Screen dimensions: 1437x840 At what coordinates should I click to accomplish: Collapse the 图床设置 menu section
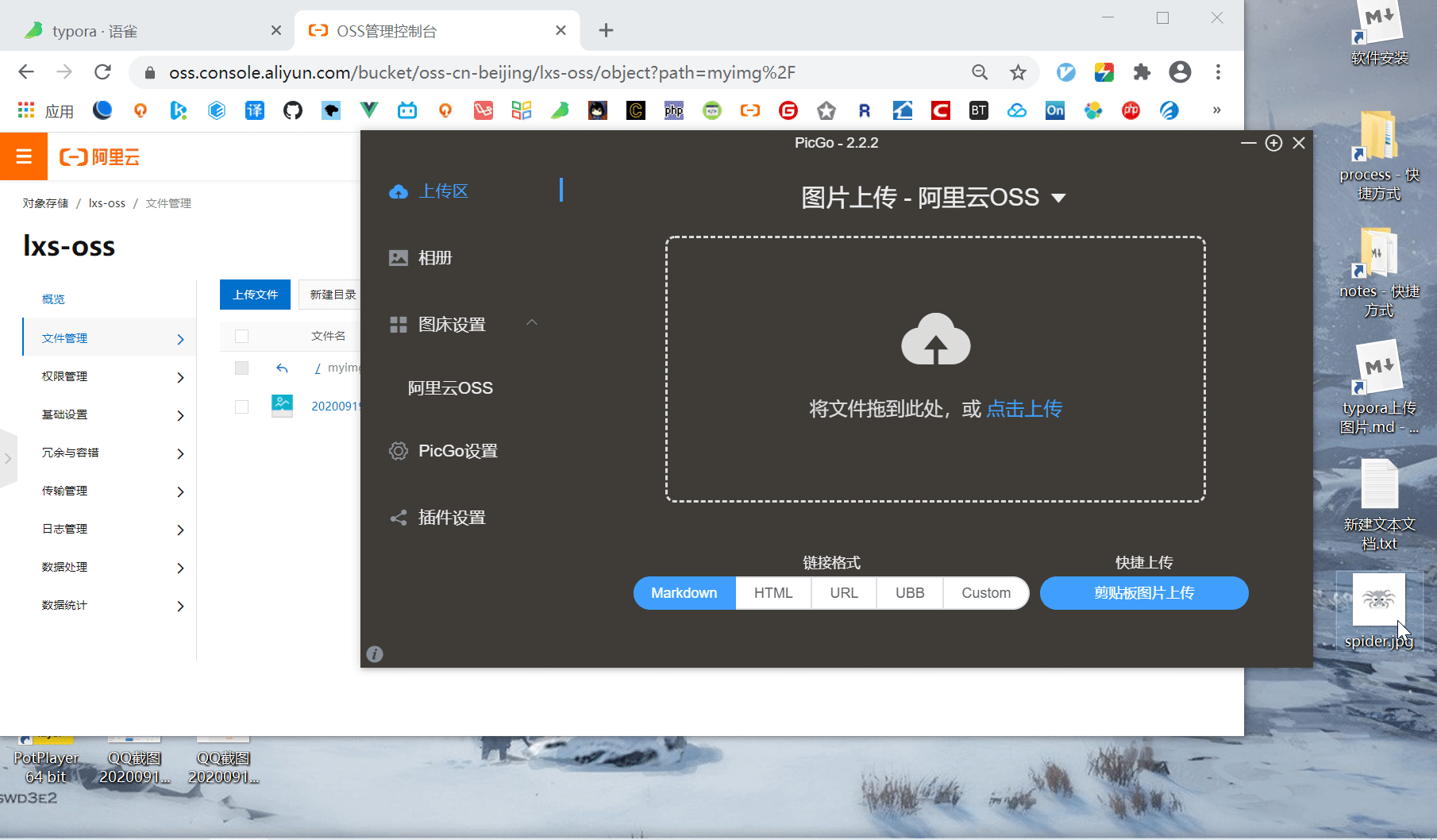click(531, 323)
